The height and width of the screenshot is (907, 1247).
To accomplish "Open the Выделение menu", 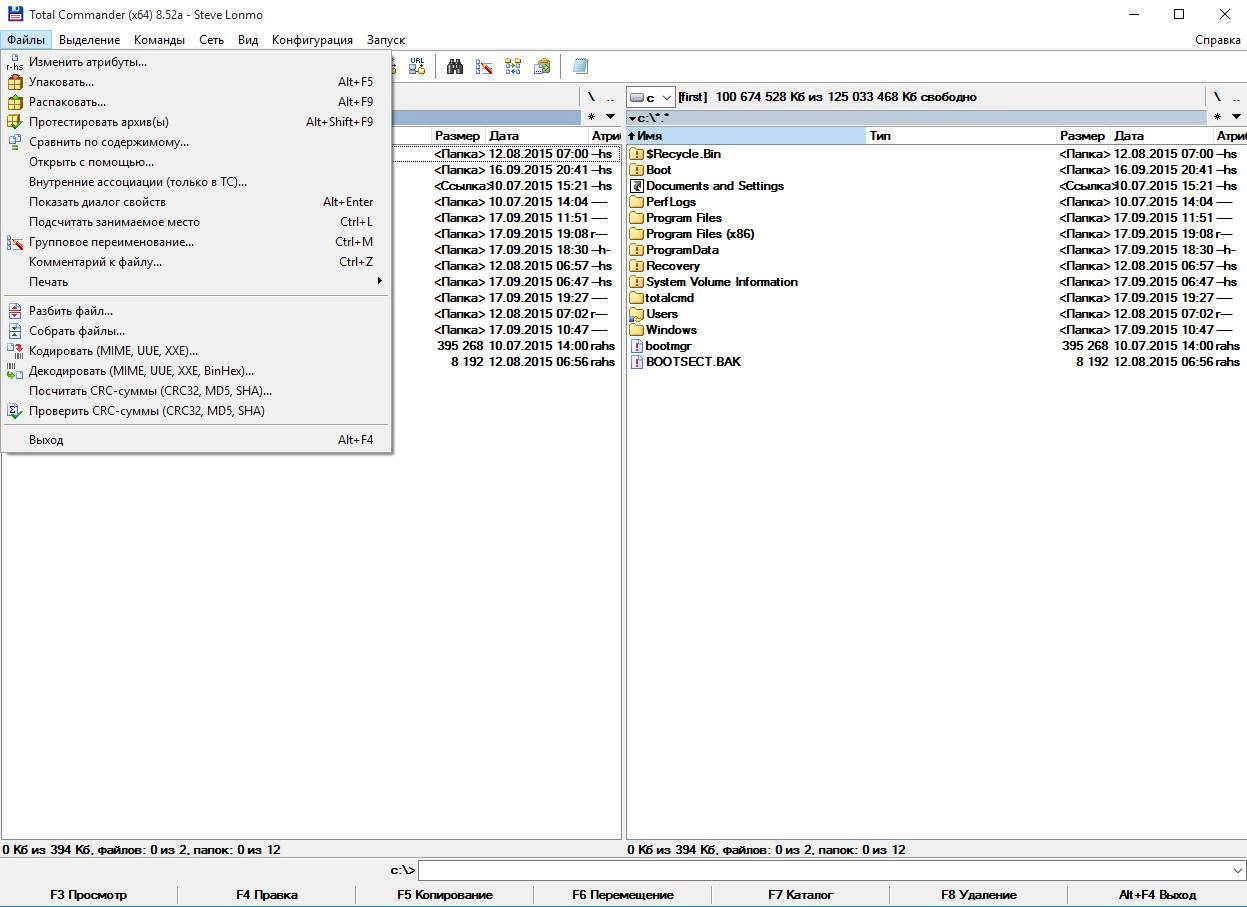I will [x=89, y=40].
